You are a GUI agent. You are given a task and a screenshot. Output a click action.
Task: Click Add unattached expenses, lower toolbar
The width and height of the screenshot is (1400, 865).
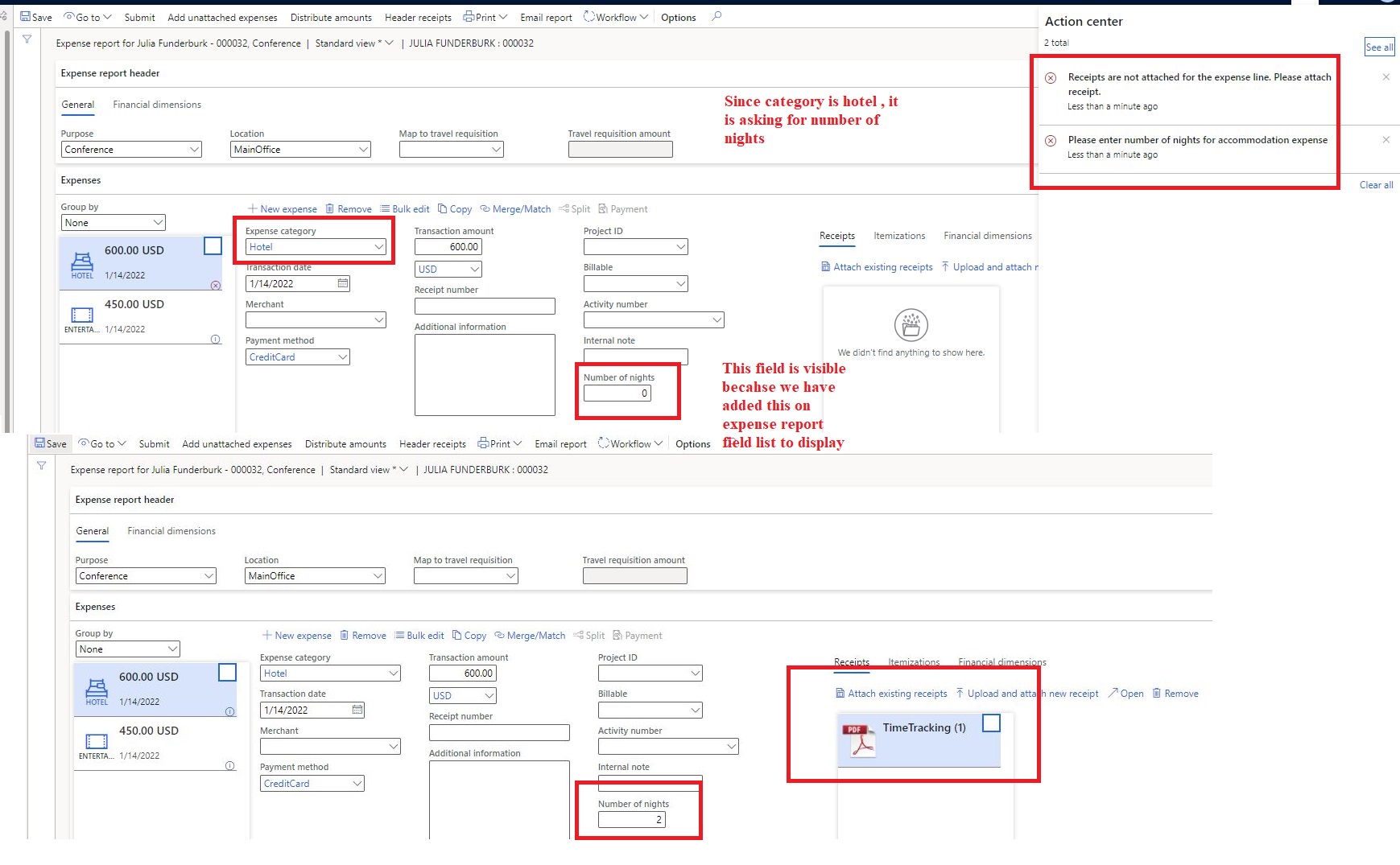(237, 443)
